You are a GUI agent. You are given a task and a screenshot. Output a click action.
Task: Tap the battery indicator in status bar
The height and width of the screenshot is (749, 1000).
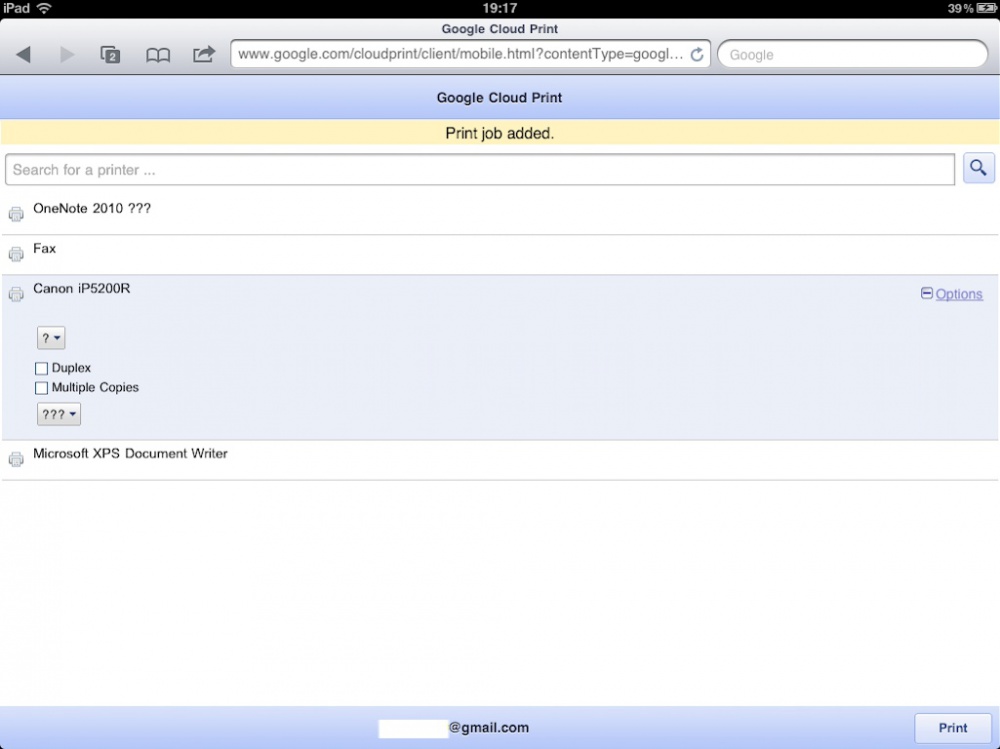[x=985, y=8]
